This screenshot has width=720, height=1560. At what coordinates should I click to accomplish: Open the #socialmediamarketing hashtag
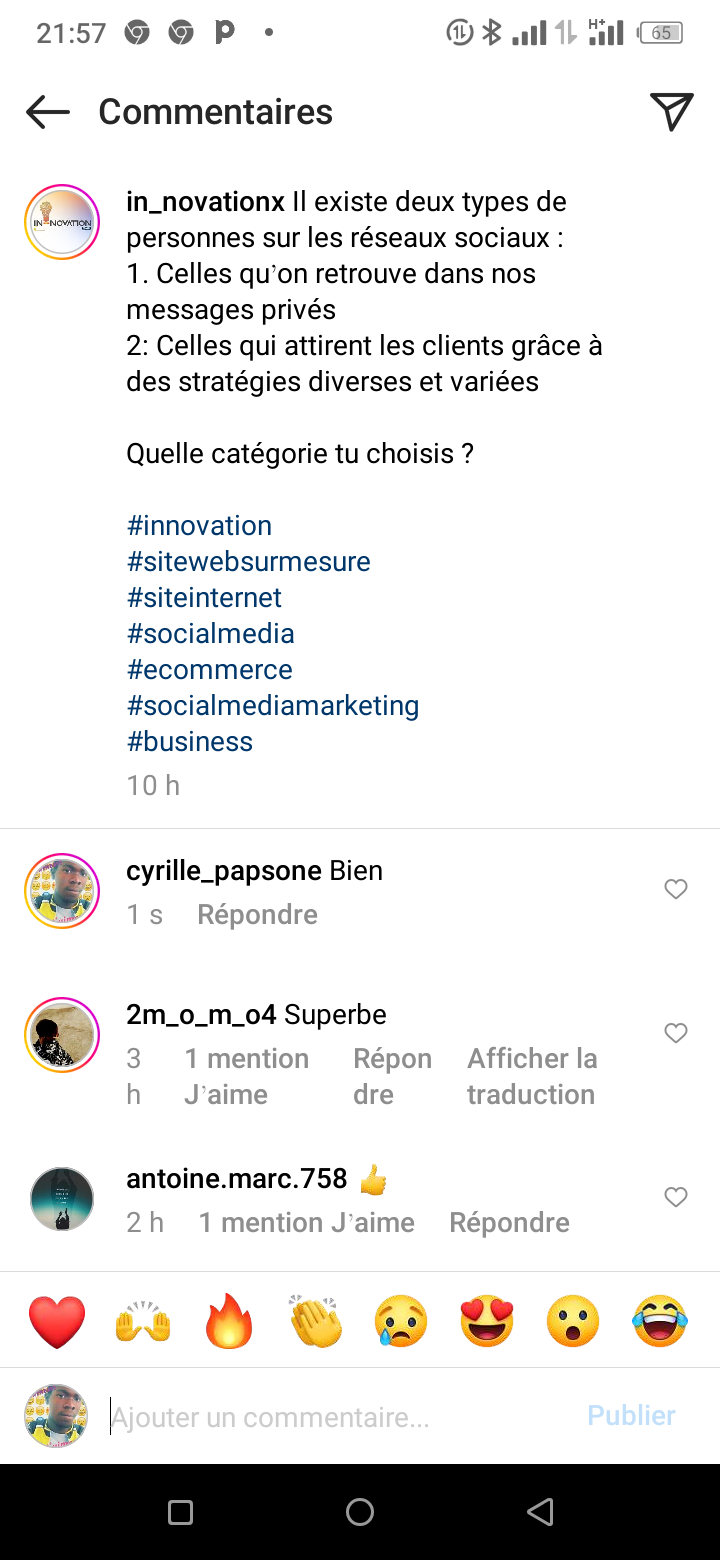point(273,706)
